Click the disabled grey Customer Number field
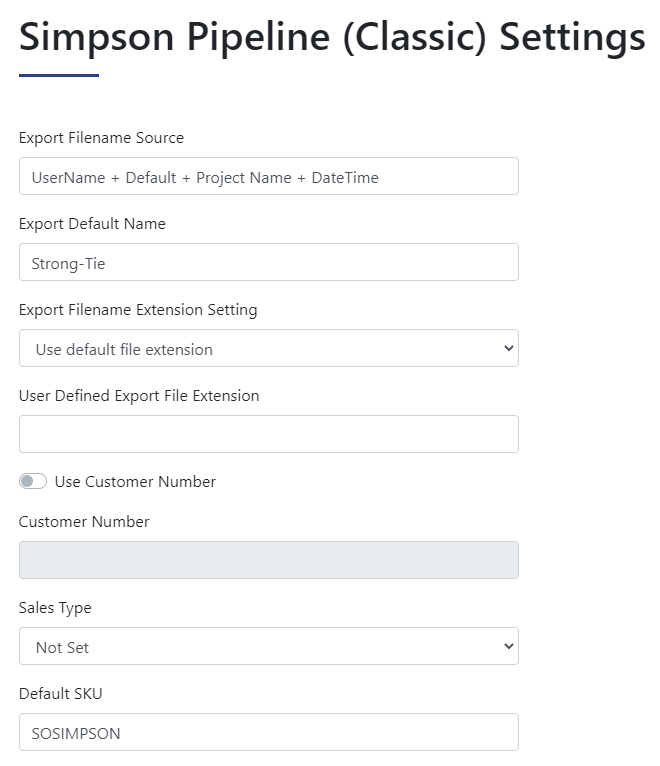This screenshot has height=766, width=660. (269, 560)
